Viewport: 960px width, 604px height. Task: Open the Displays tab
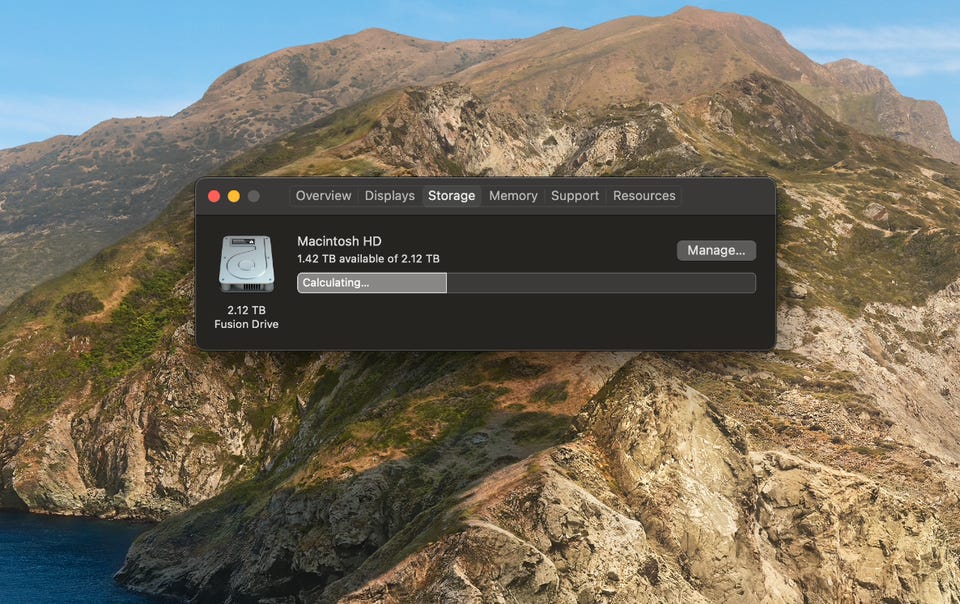point(389,196)
